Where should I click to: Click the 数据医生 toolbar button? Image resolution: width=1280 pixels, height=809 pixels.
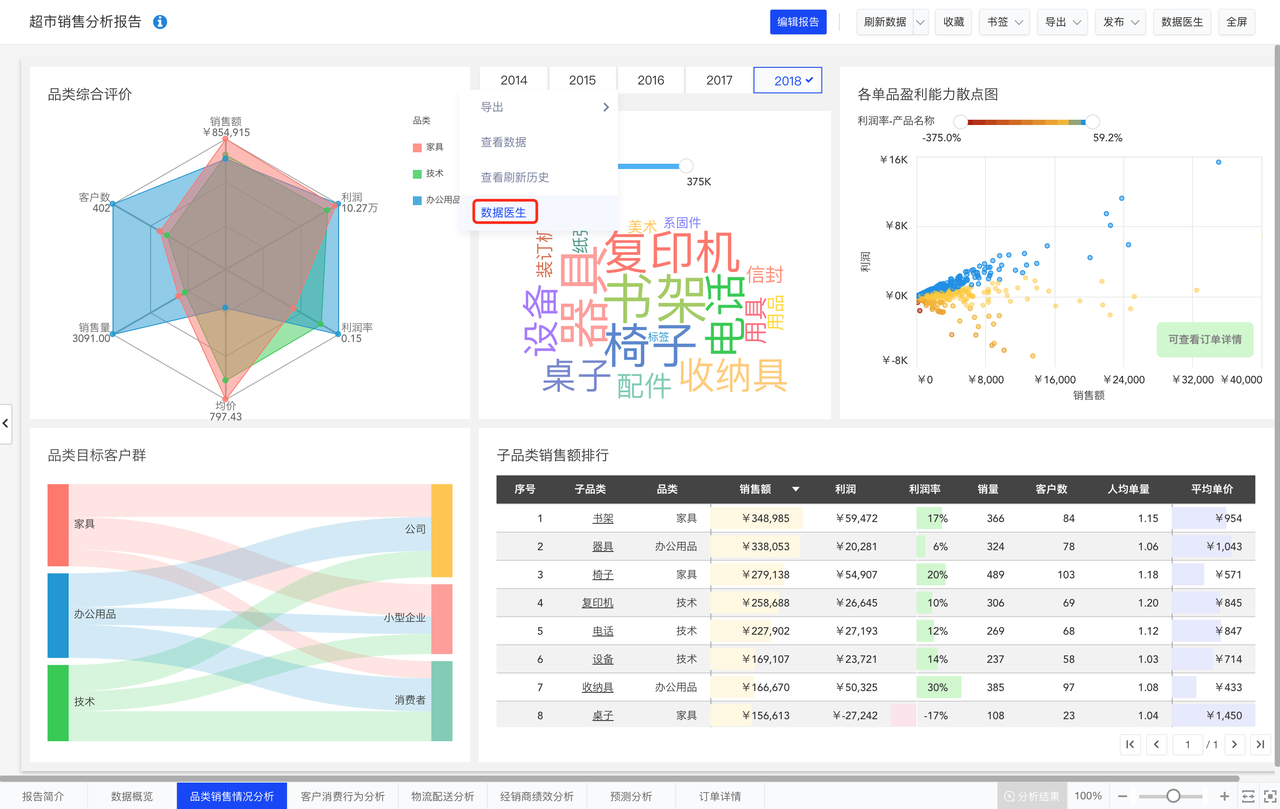(1182, 22)
